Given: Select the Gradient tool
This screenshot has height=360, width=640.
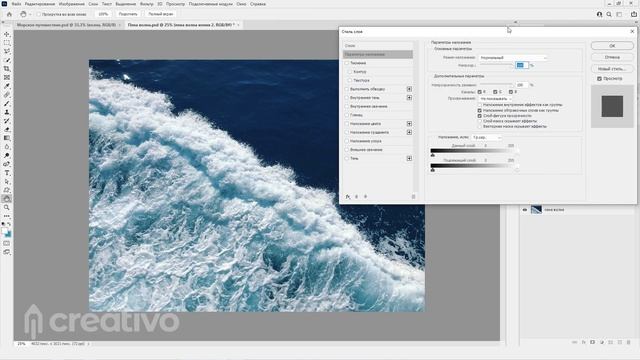Looking at the screenshot, I should [x=7, y=138].
